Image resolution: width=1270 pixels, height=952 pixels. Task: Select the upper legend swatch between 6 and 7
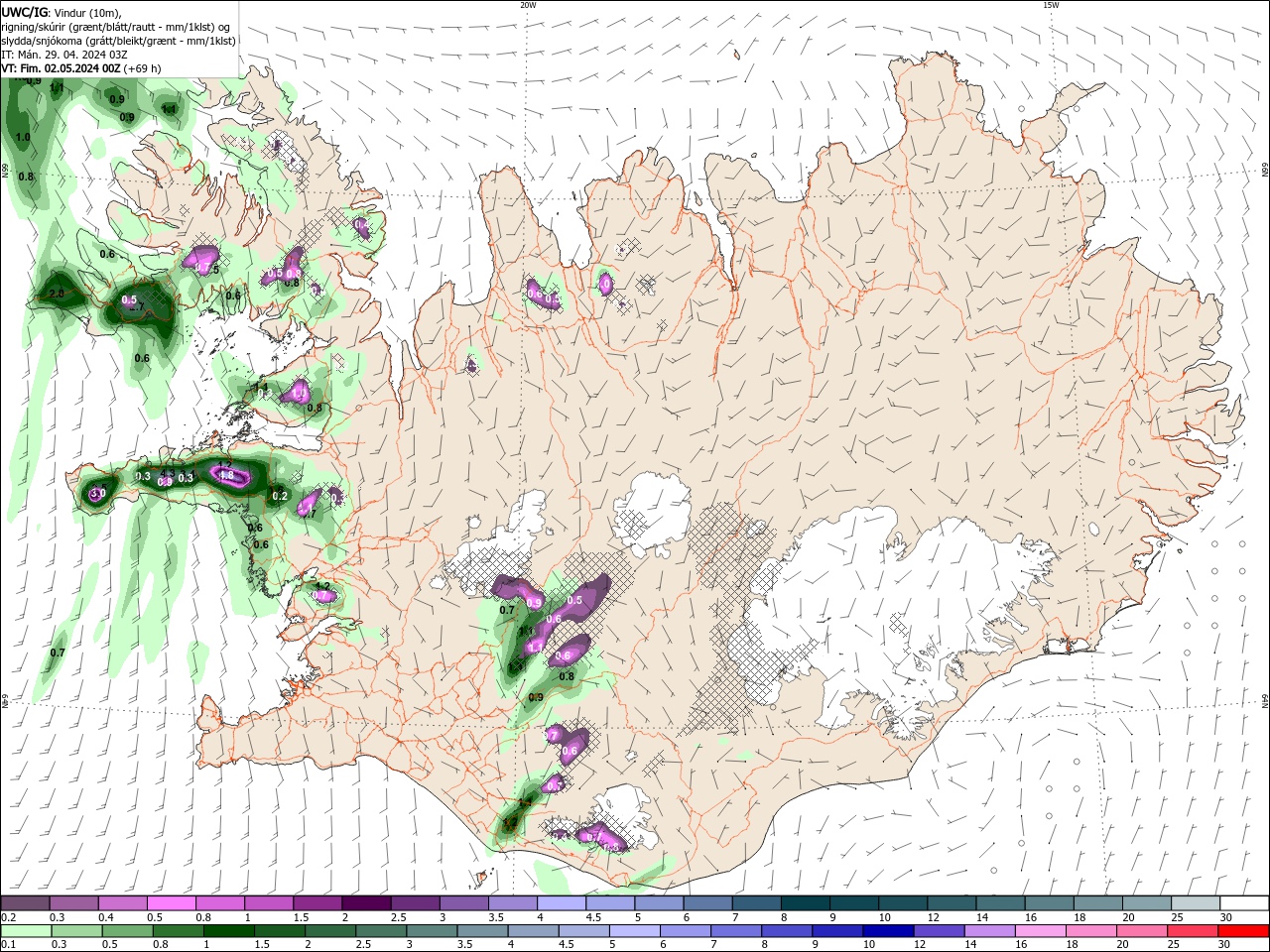pyautogui.click(x=707, y=903)
